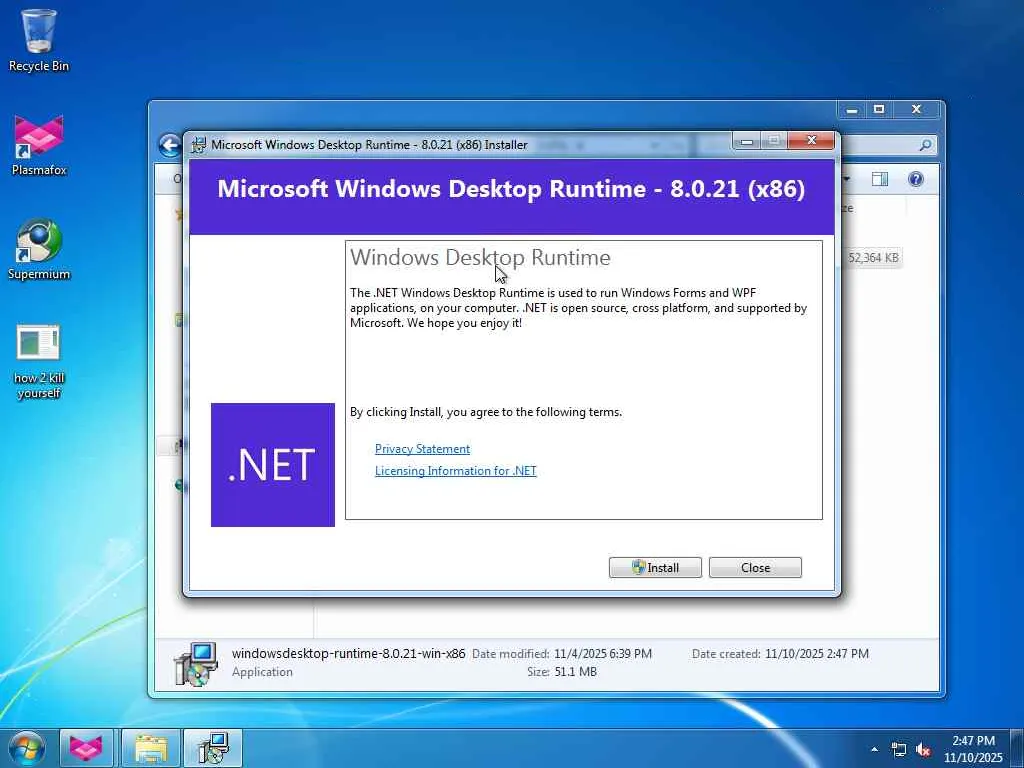
Task: Click the Explorer help question-mark icon
Action: click(x=916, y=179)
